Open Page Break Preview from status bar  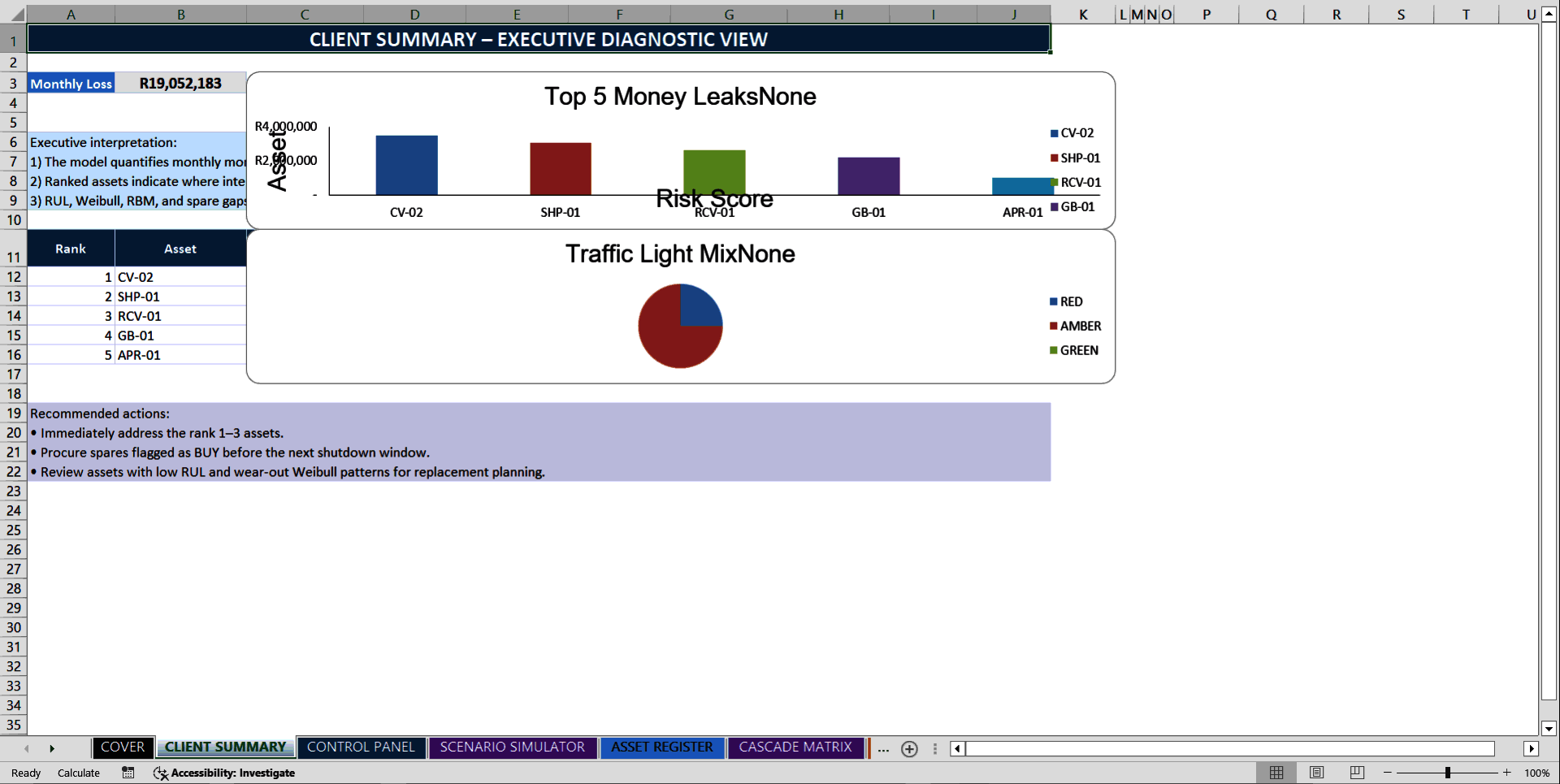click(x=1355, y=773)
